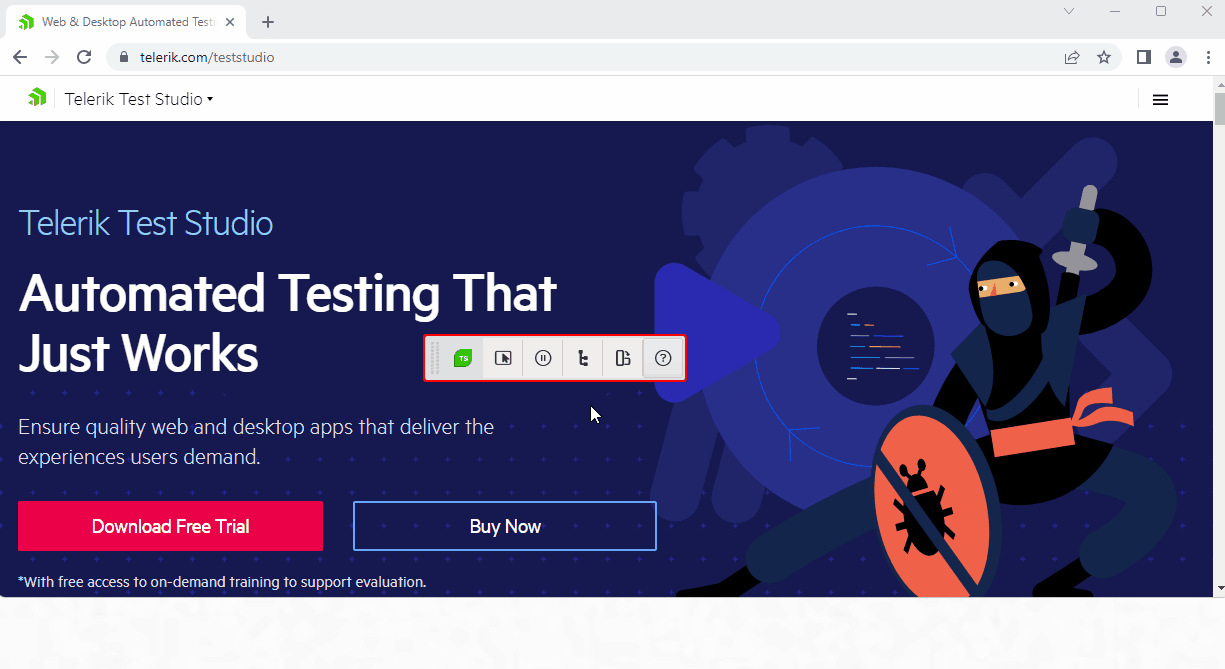
Task: Open recorder help question mark icon
Action: tap(663, 358)
